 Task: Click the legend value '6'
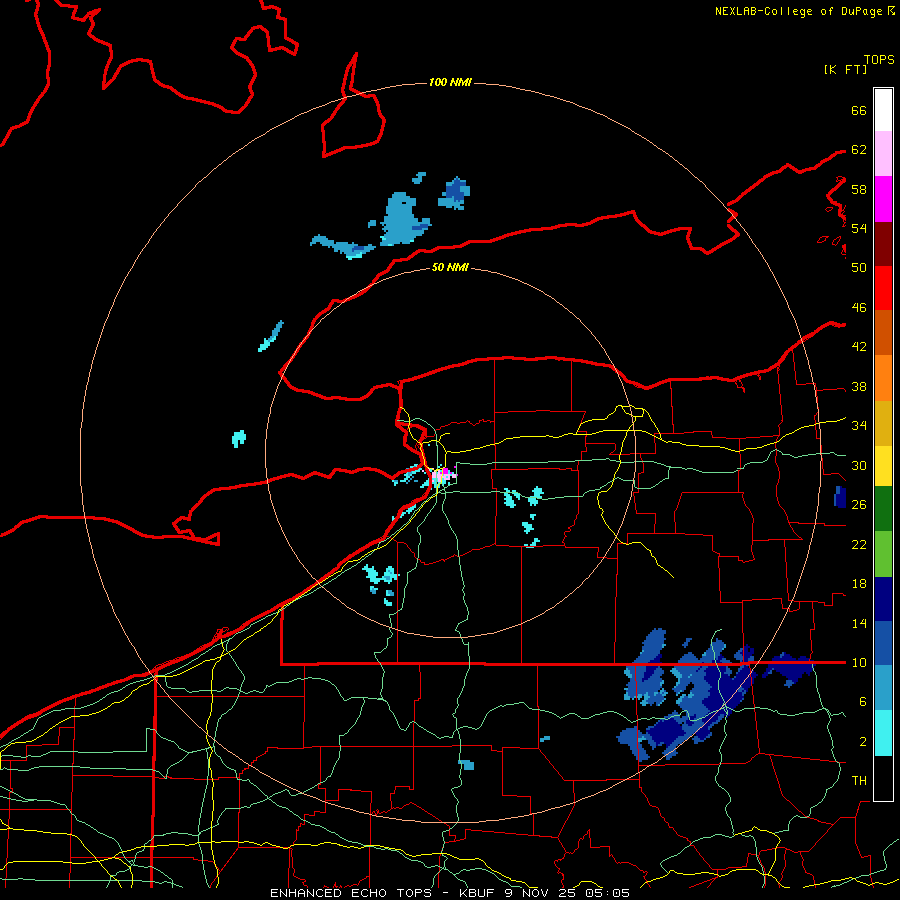click(x=863, y=702)
